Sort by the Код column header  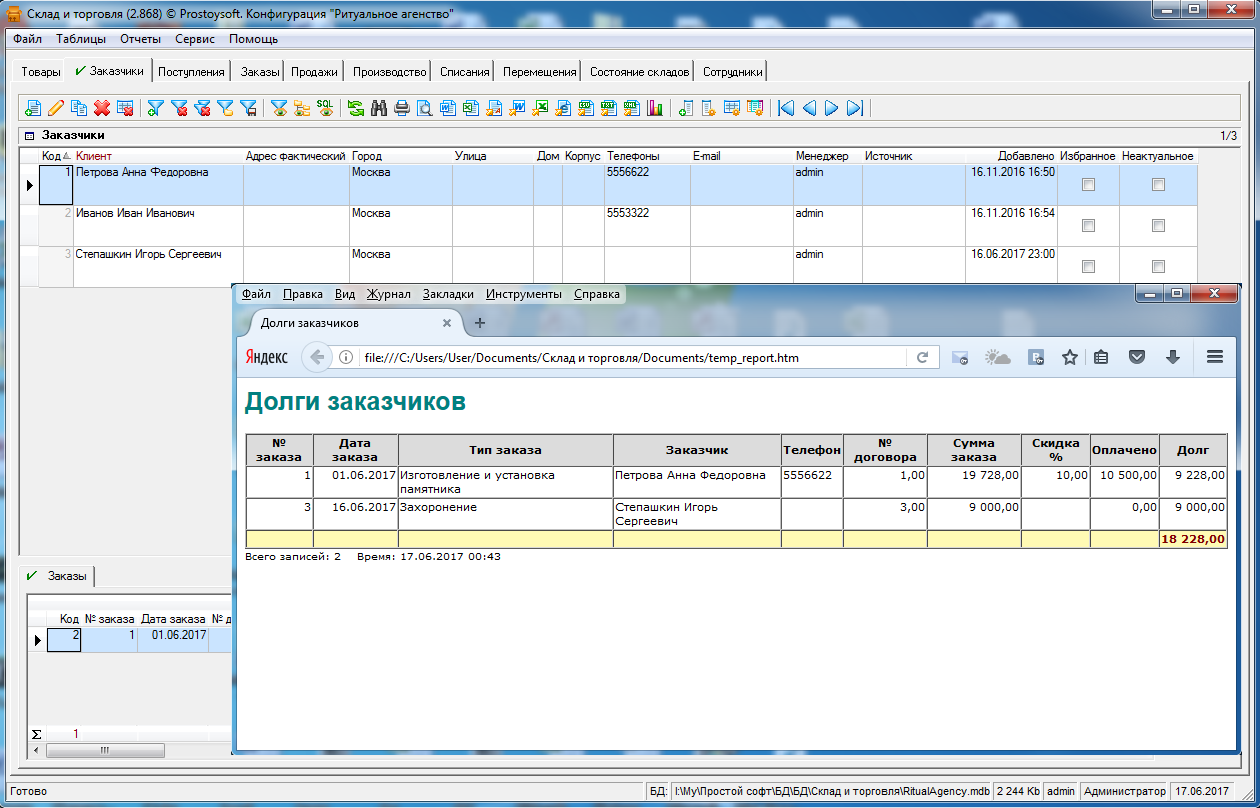click(51, 156)
